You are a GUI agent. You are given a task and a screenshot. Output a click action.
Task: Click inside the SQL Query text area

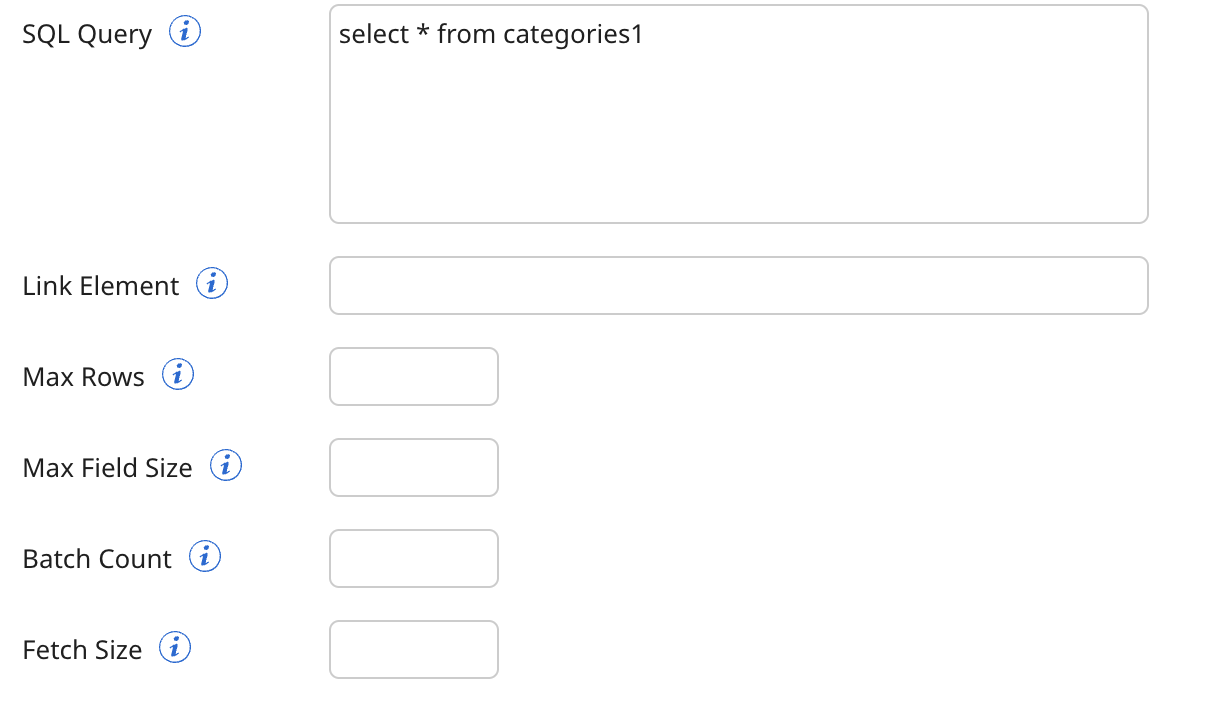coord(738,115)
